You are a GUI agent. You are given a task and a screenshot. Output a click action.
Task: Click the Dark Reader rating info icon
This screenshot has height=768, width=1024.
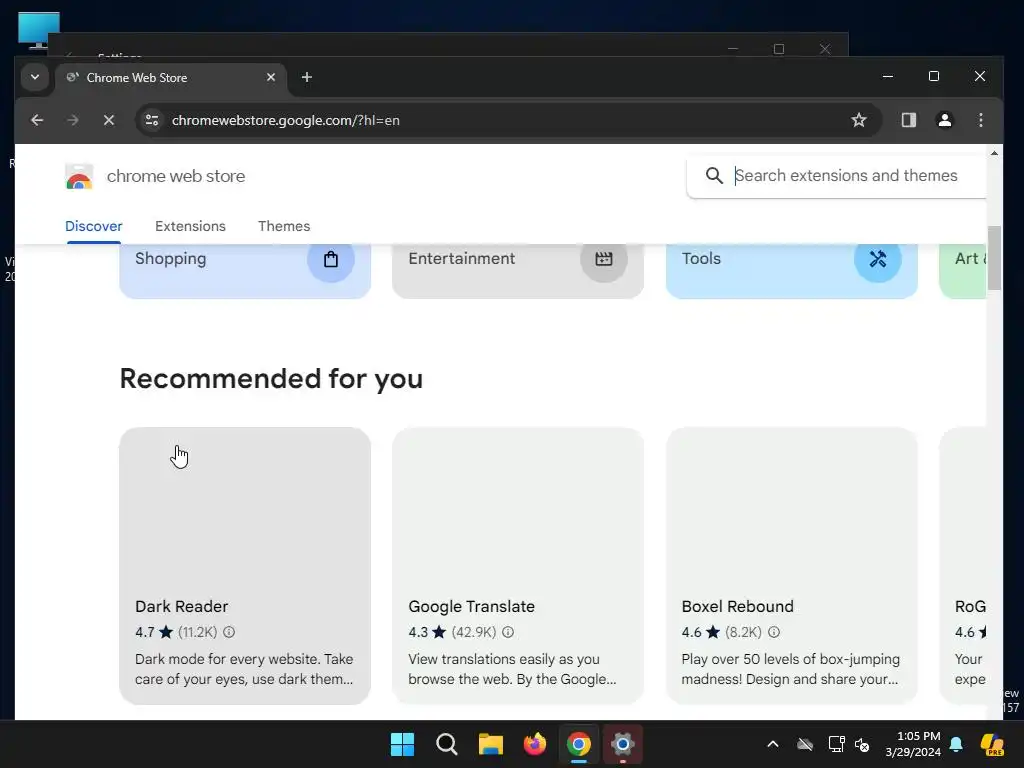click(229, 632)
